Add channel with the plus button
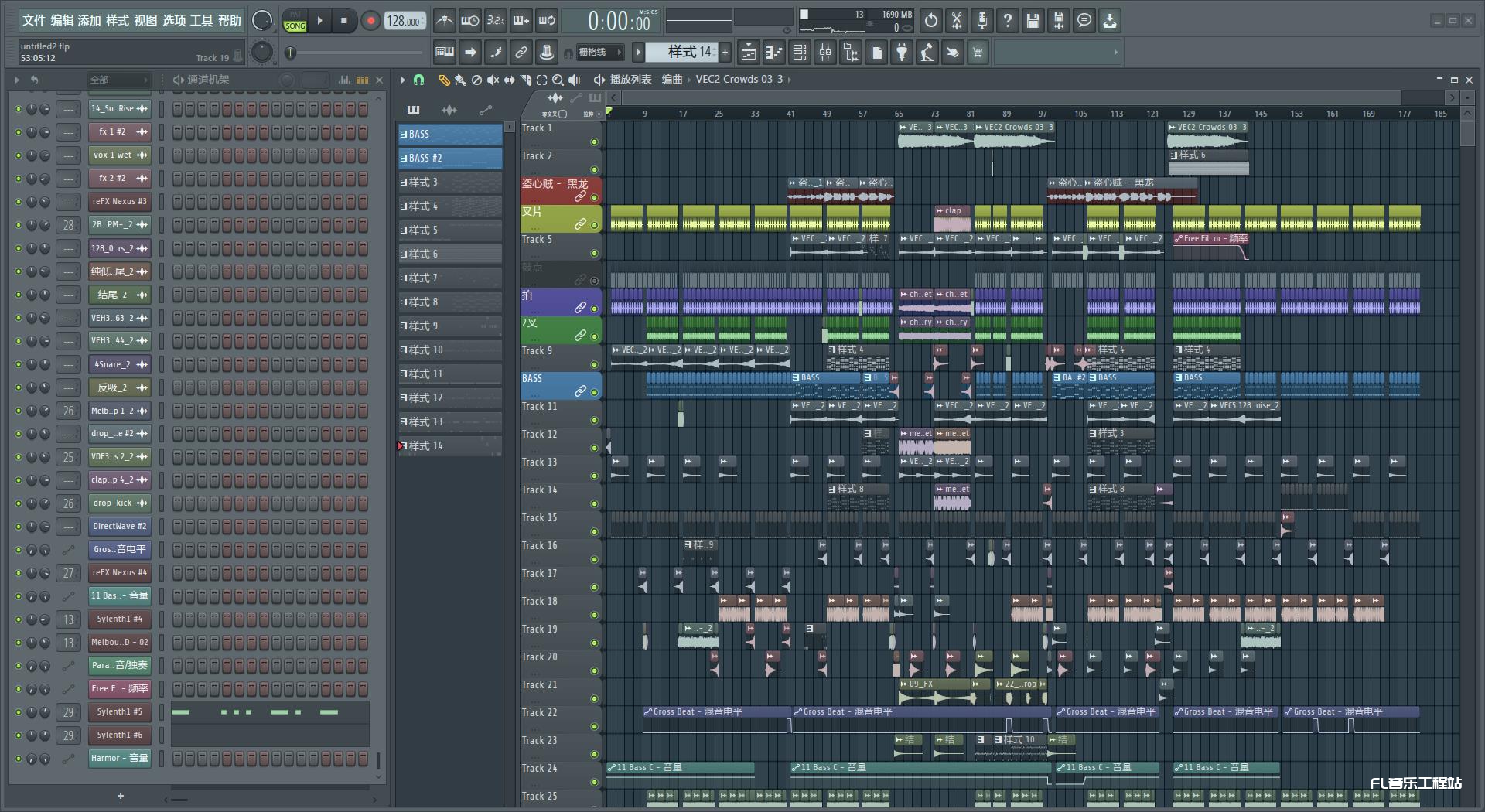This screenshot has width=1485, height=812. tap(121, 796)
